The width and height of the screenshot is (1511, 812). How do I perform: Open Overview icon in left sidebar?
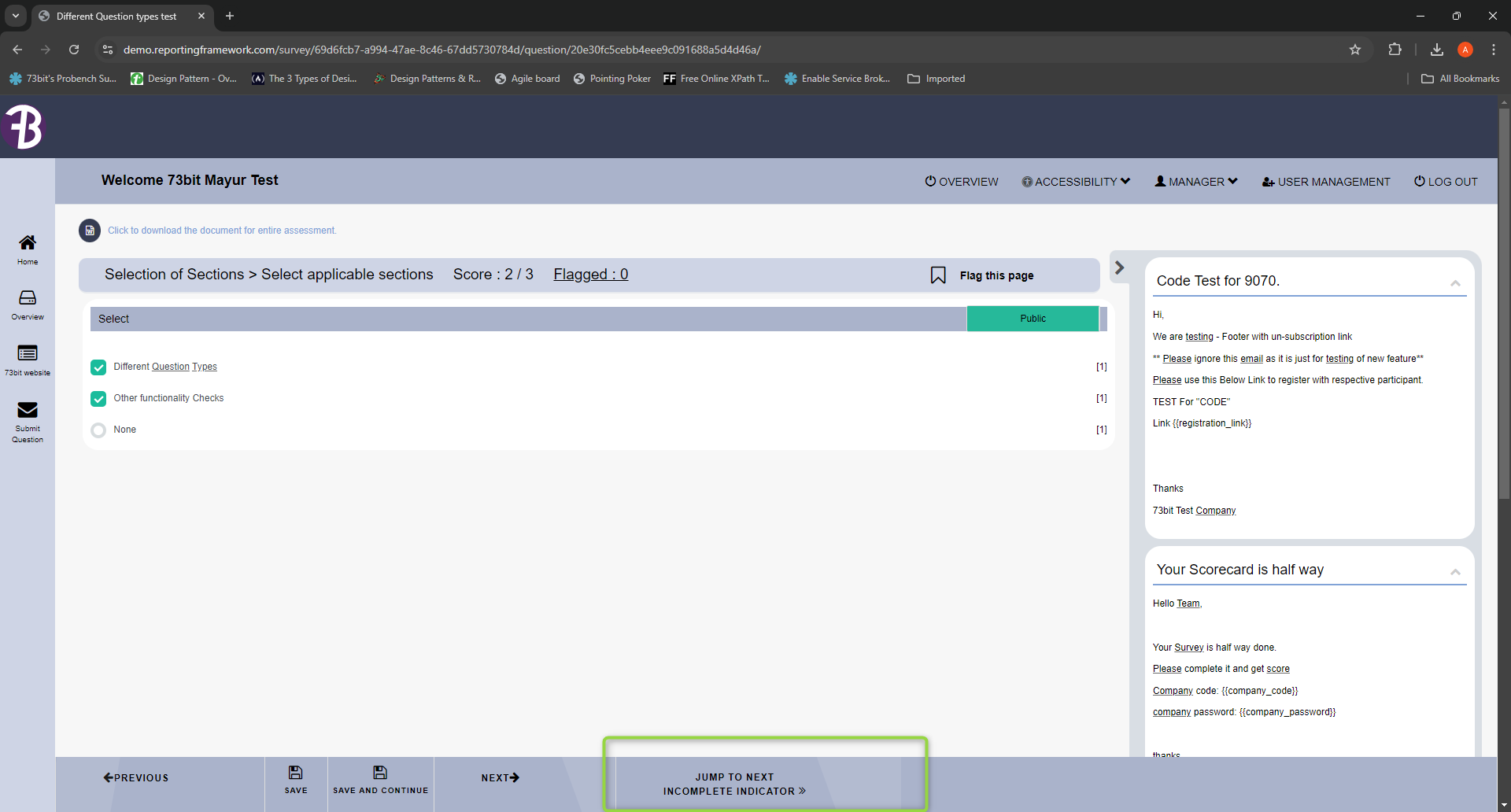pos(28,304)
